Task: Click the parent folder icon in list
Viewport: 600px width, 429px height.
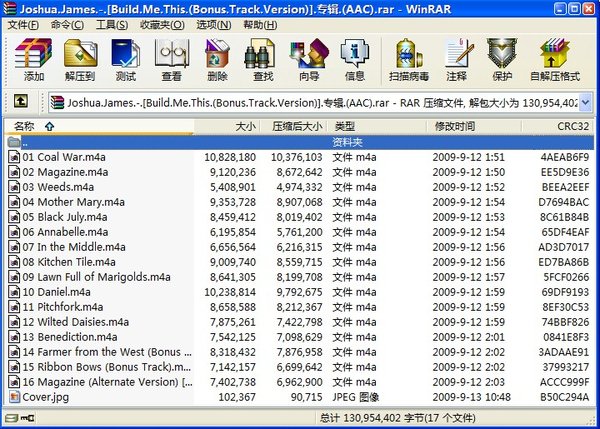Action: tap(14, 142)
